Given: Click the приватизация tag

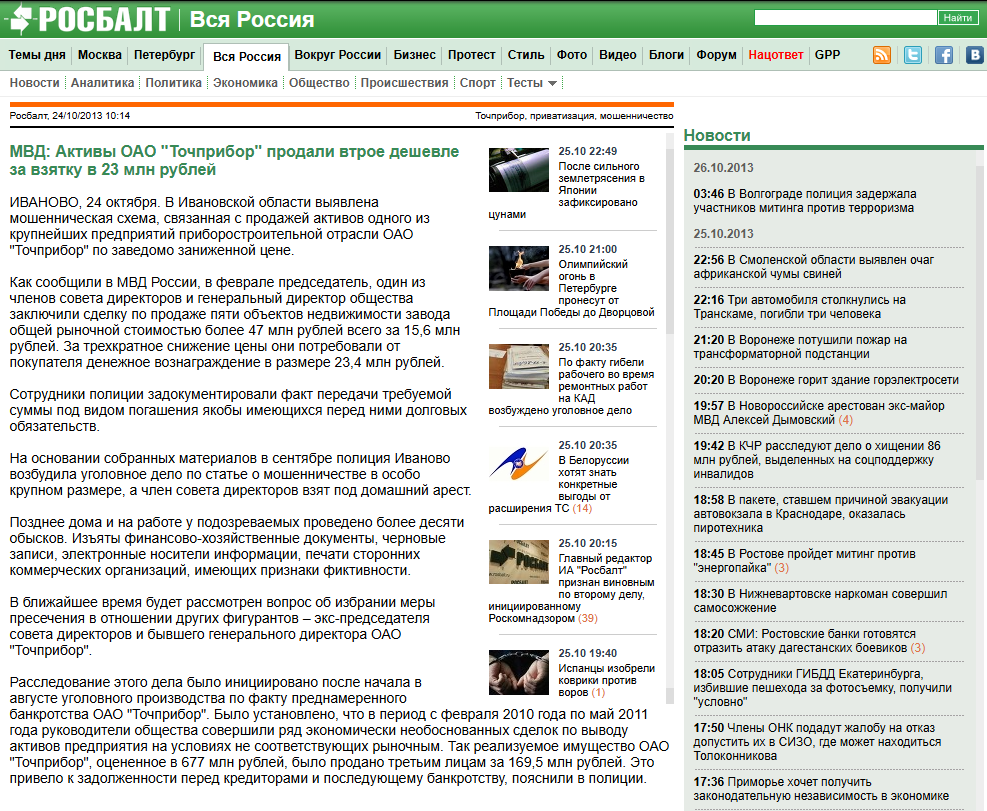Looking at the screenshot, I should point(562,116).
